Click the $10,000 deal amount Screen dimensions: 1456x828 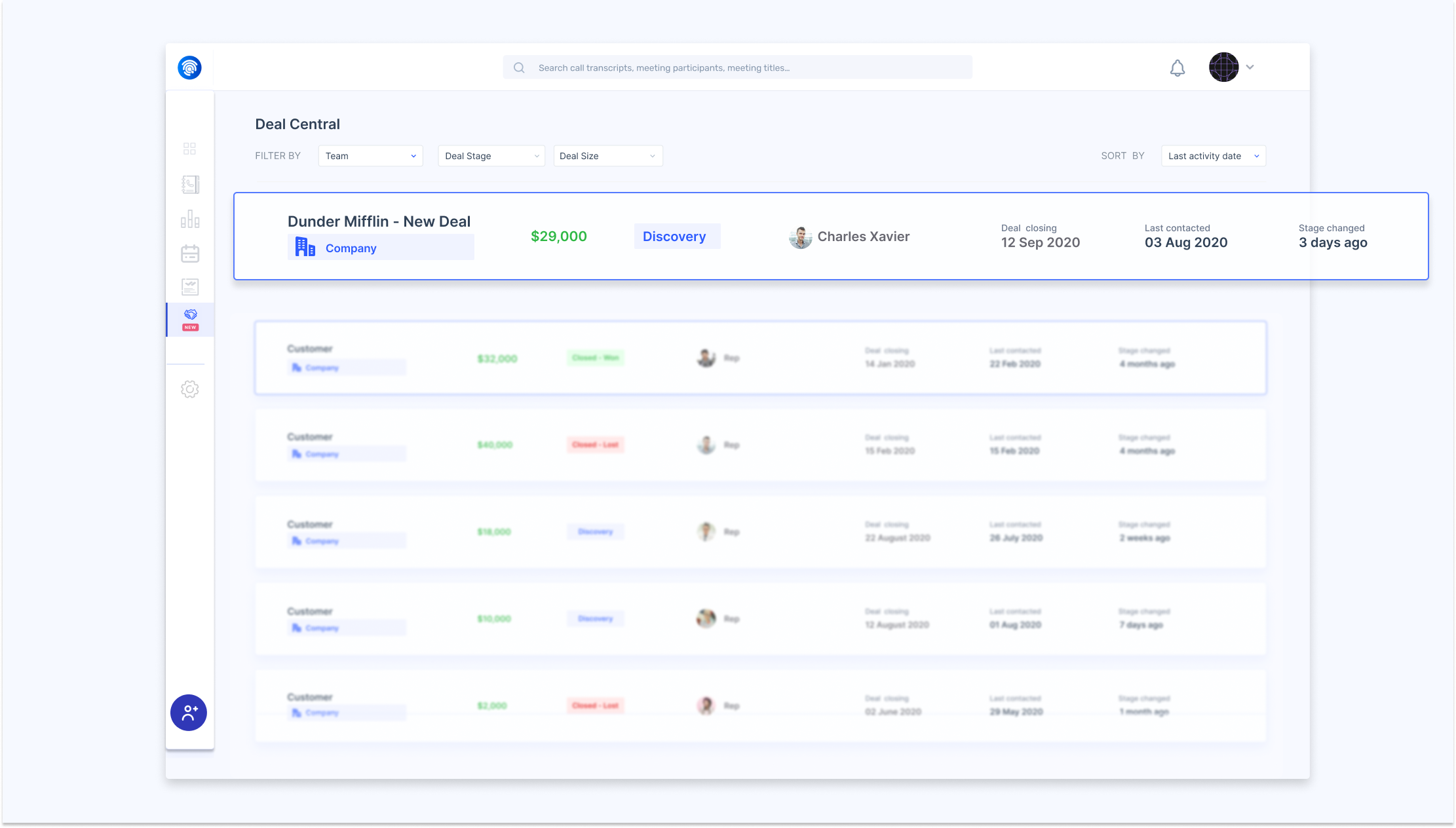494,618
